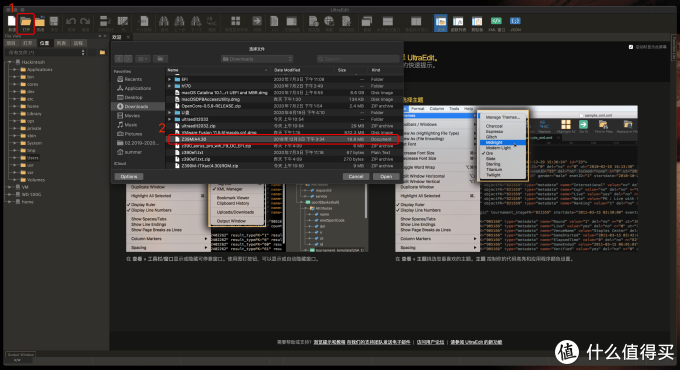Click the Save floppy disk toolbar icon

pos(54,21)
